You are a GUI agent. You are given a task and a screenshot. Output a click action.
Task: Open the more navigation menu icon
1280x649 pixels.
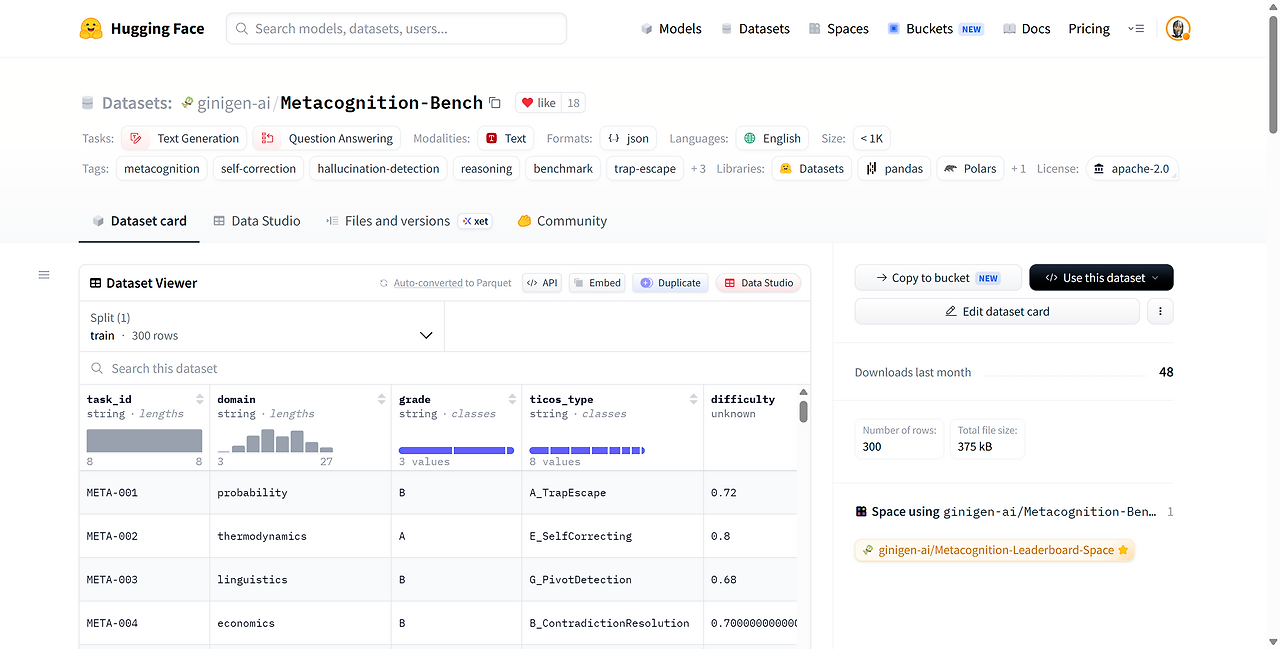click(1136, 29)
